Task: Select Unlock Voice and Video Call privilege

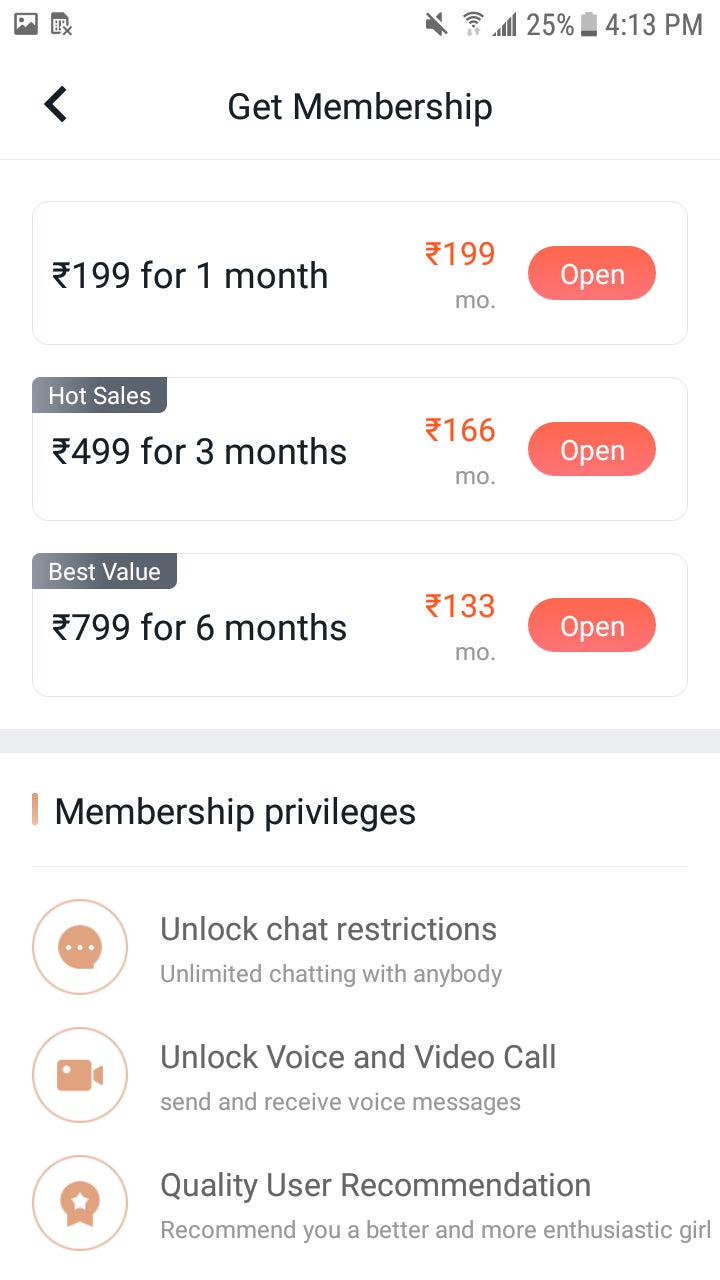Action: pos(358,1057)
